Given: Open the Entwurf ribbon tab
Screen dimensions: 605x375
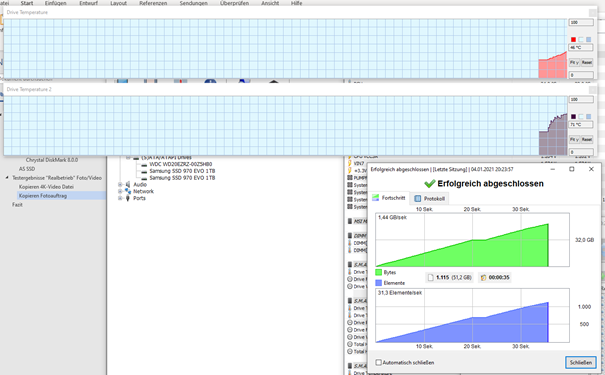Looking at the screenshot, I should coord(88,3).
